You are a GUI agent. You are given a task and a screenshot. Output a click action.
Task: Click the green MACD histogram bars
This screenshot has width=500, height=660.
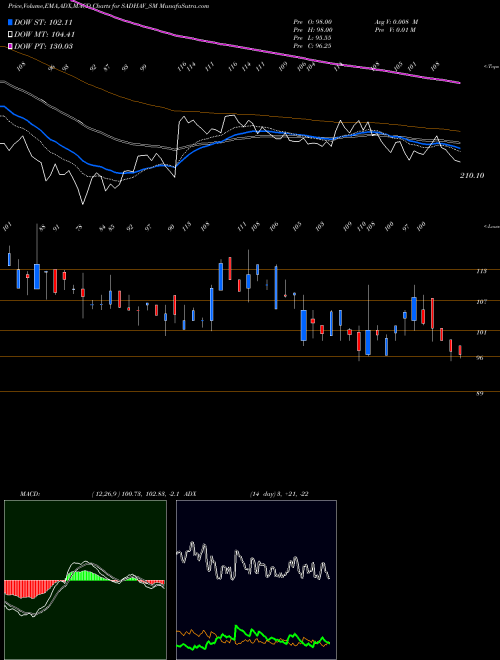(85, 575)
